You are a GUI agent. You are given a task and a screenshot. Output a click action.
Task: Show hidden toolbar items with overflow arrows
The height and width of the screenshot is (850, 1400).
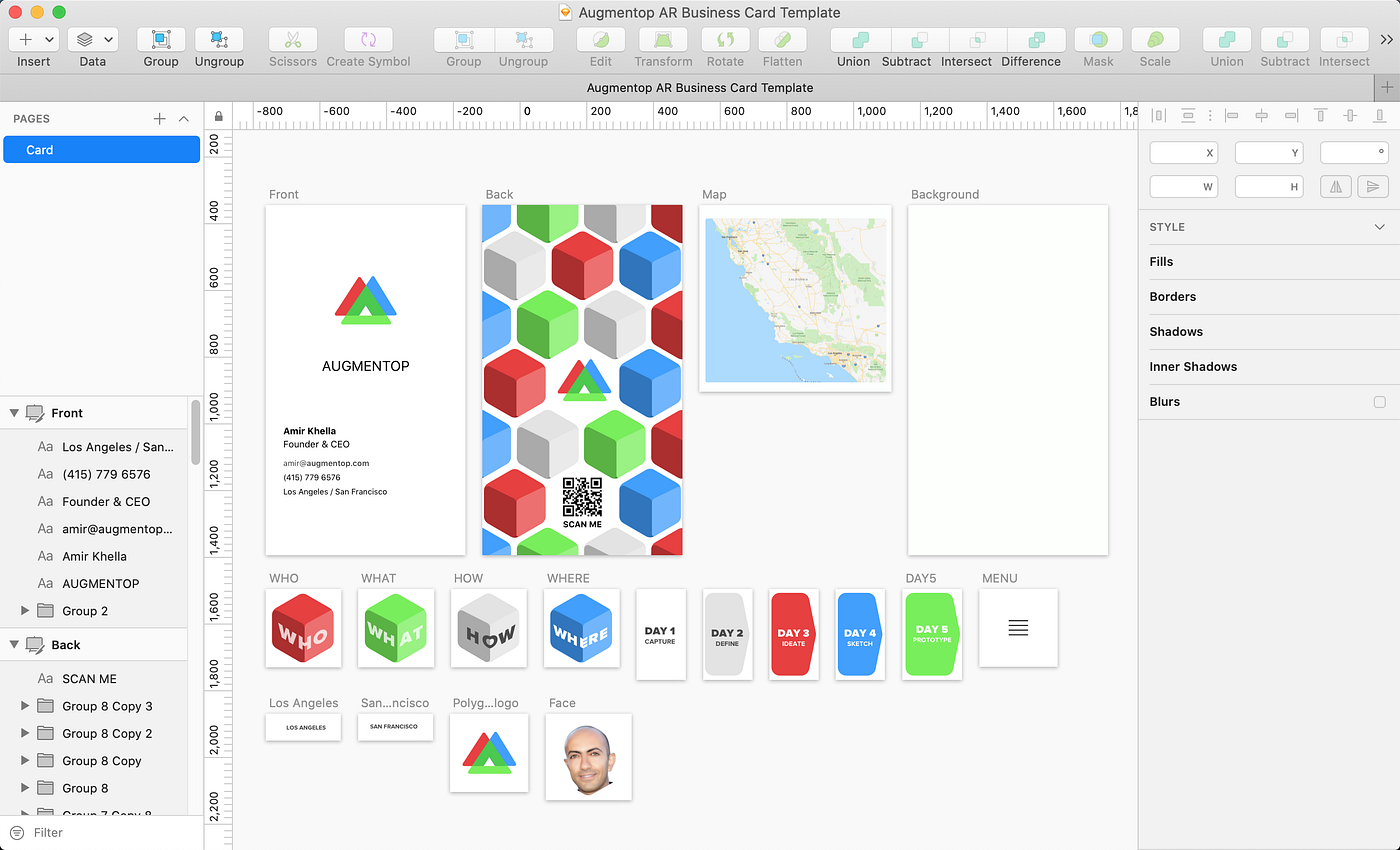(1387, 40)
